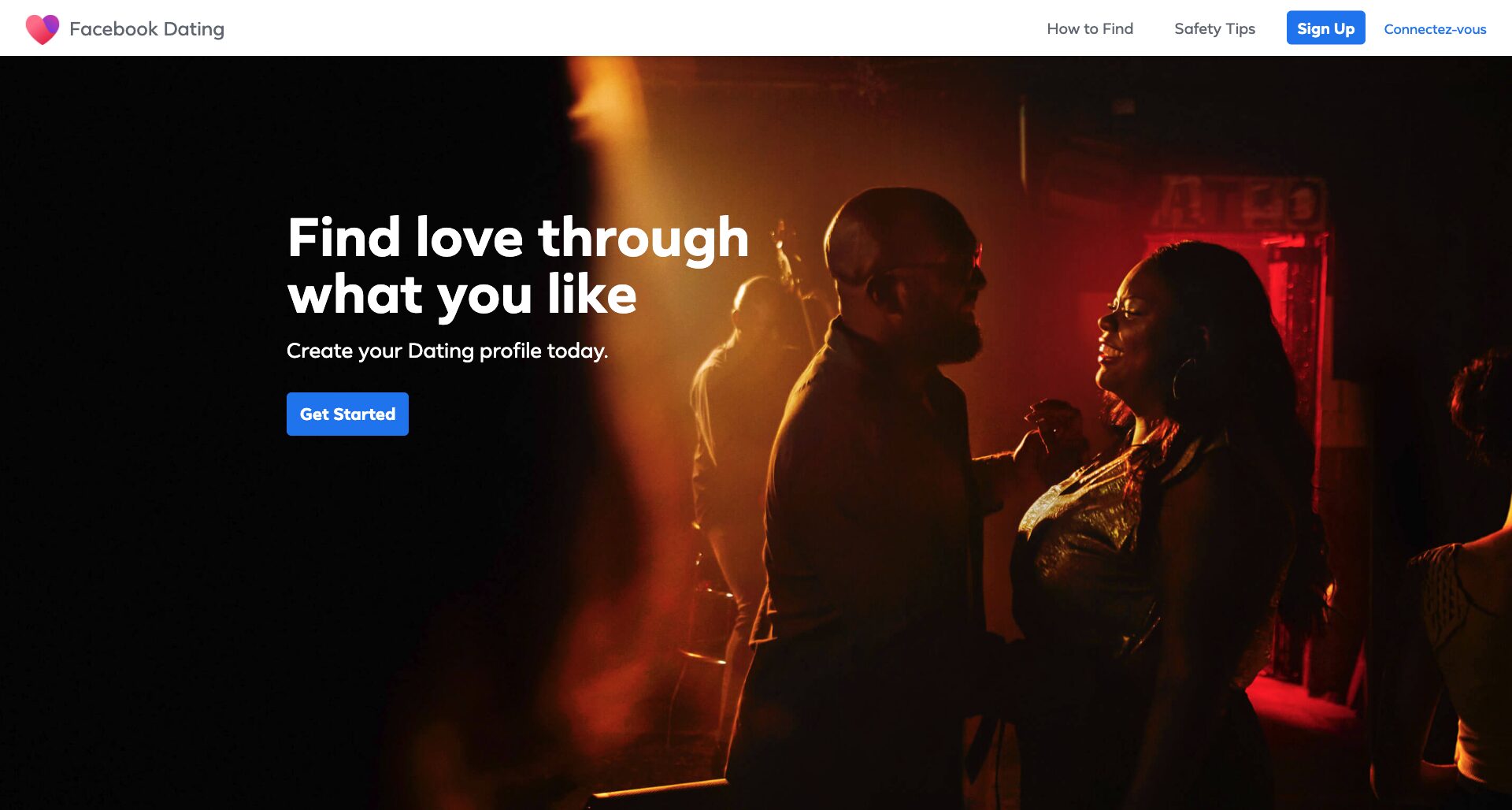Screen dimensions: 1512x810
Task: Click the Facebook Dating heart logo
Action: point(43,29)
